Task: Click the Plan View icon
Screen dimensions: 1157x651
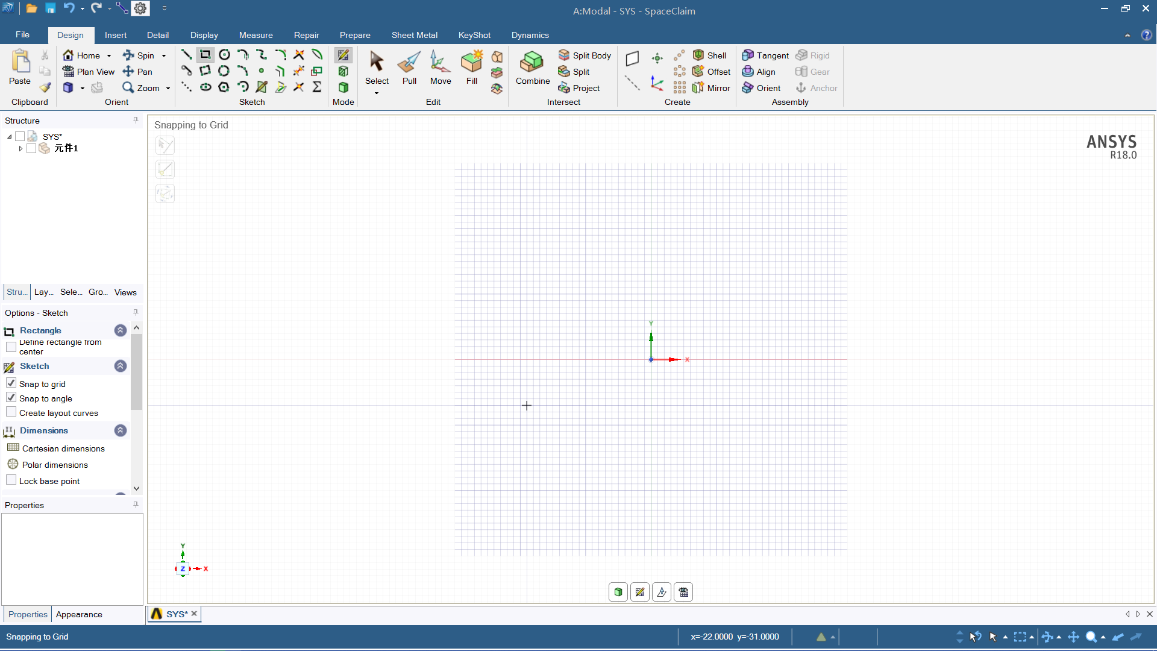Action: point(88,72)
